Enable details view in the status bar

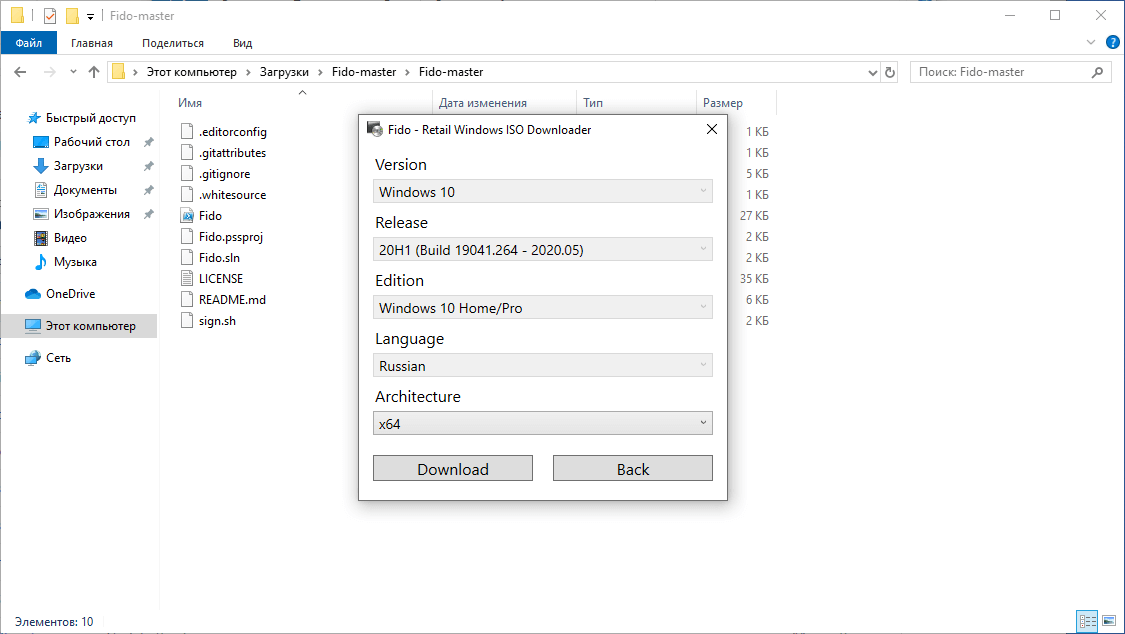tap(1087, 621)
